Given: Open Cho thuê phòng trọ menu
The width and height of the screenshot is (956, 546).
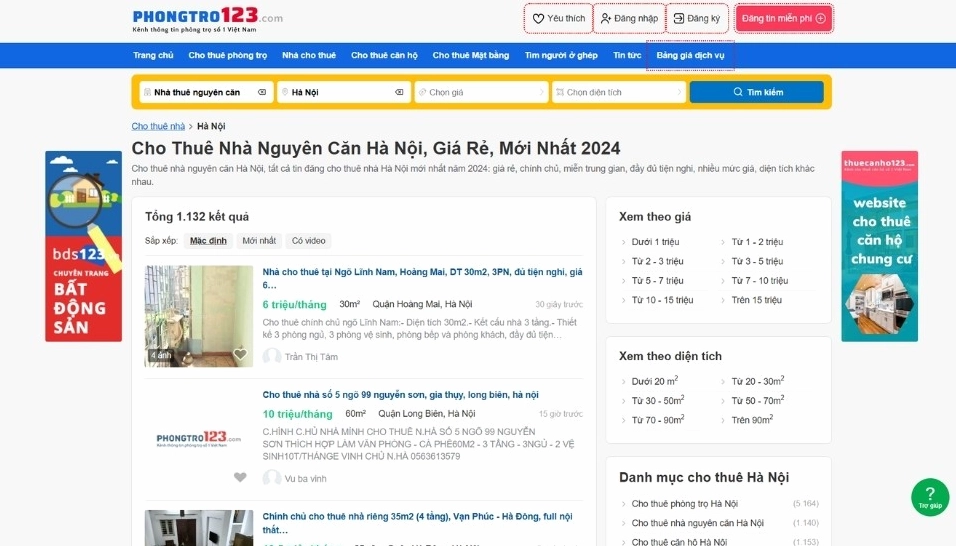Looking at the screenshot, I should [227, 55].
